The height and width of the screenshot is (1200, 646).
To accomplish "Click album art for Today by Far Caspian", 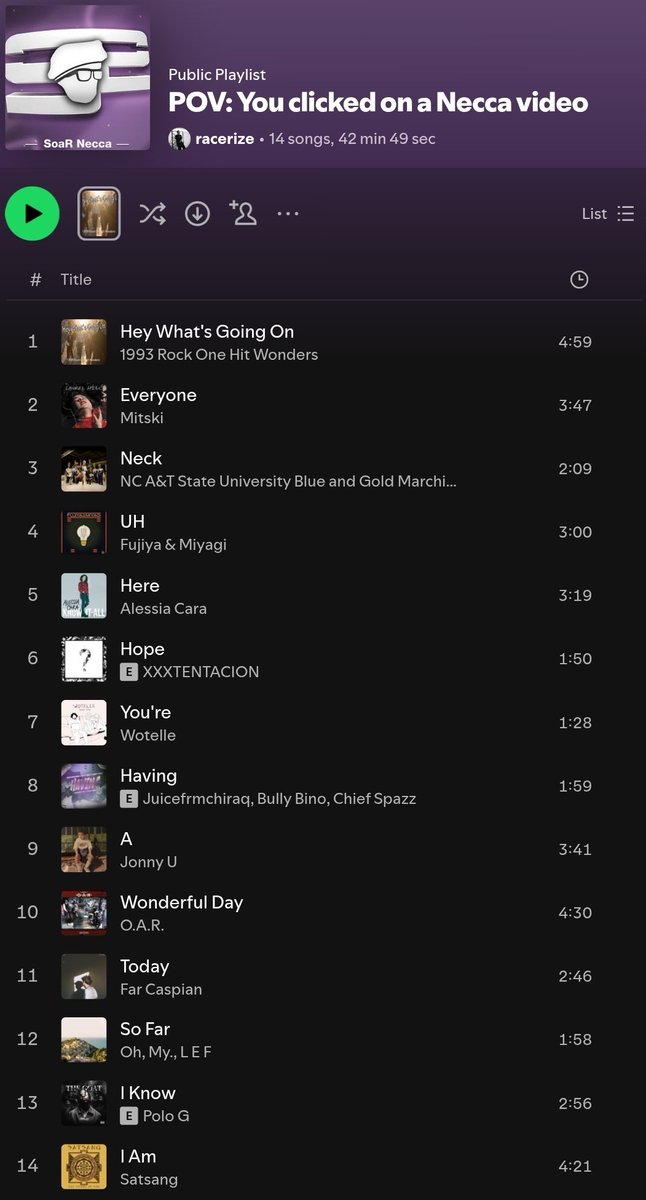I will [x=84, y=976].
